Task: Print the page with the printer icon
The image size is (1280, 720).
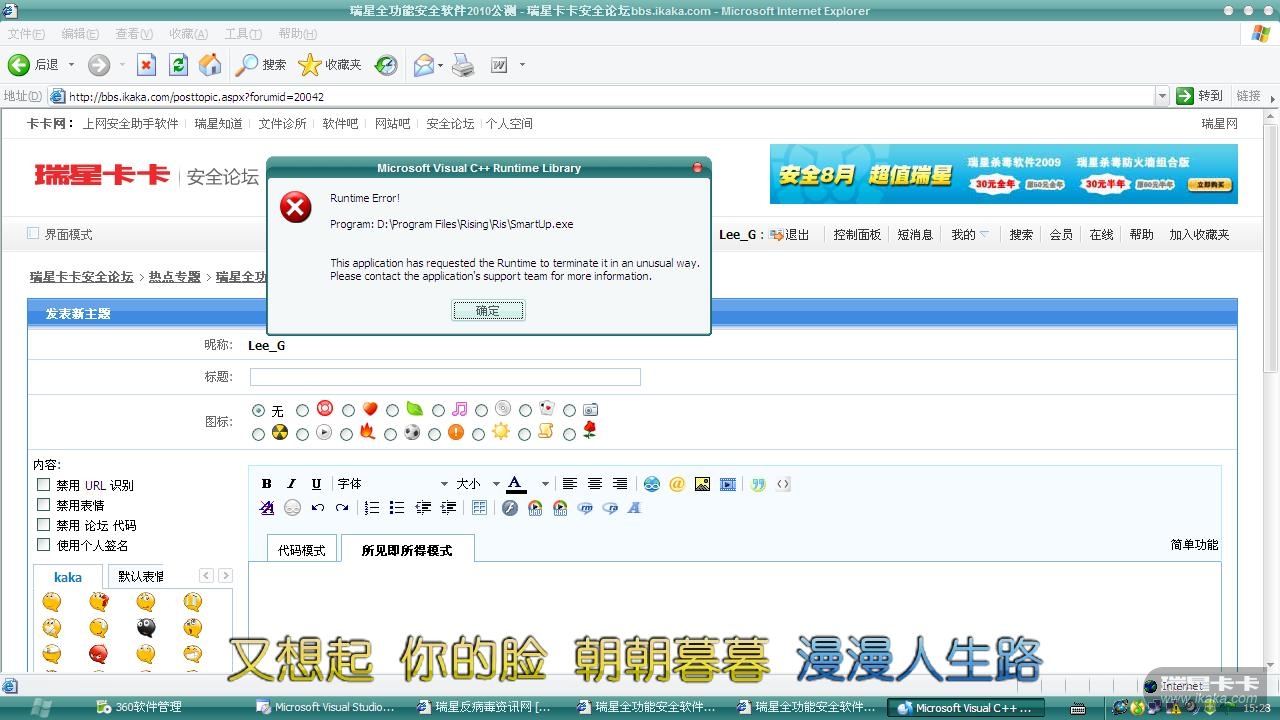Action: [462, 65]
